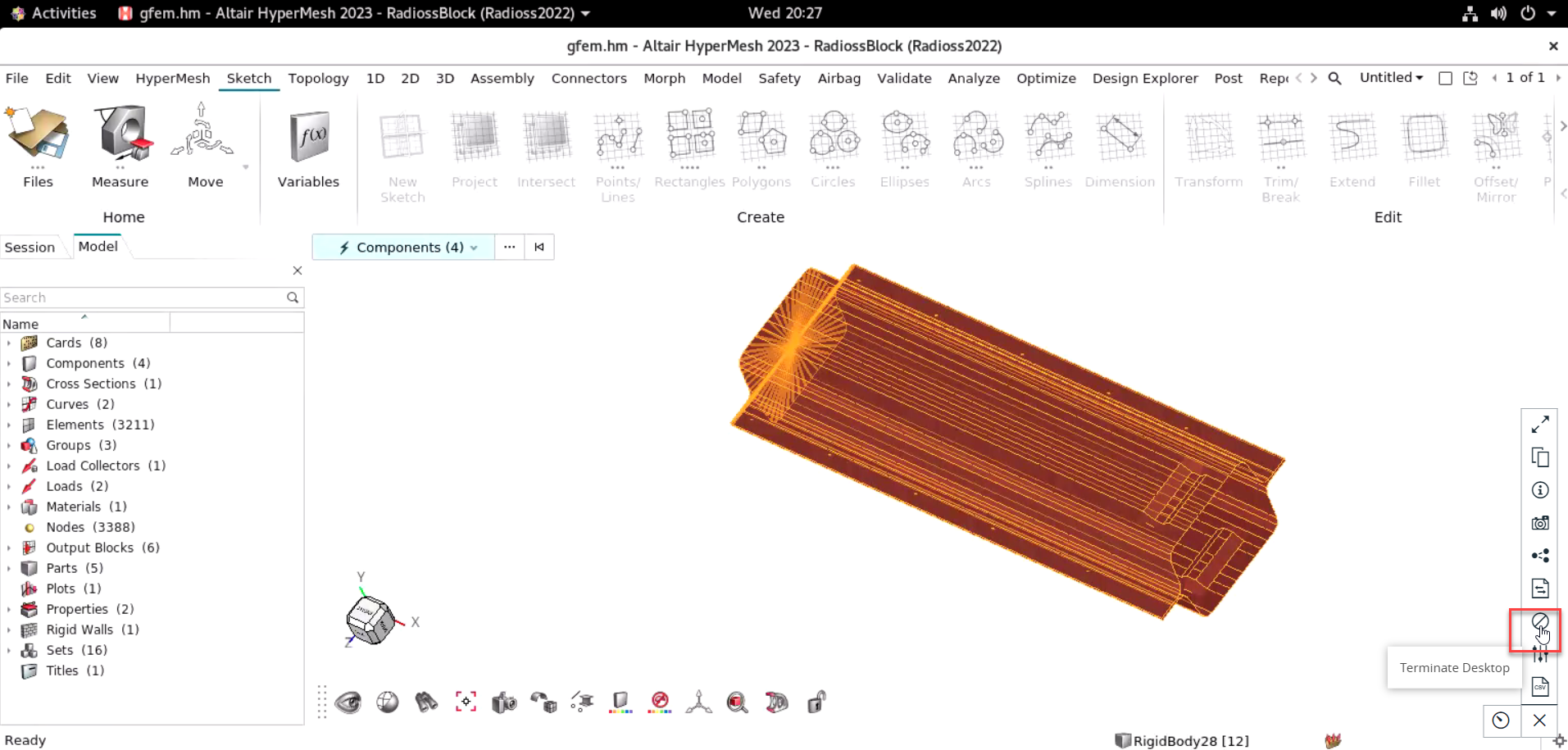Viewport: 1568px width, 750px height.
Task: Click the copy icon in side toolbar
Action: tap(1540, 457)
